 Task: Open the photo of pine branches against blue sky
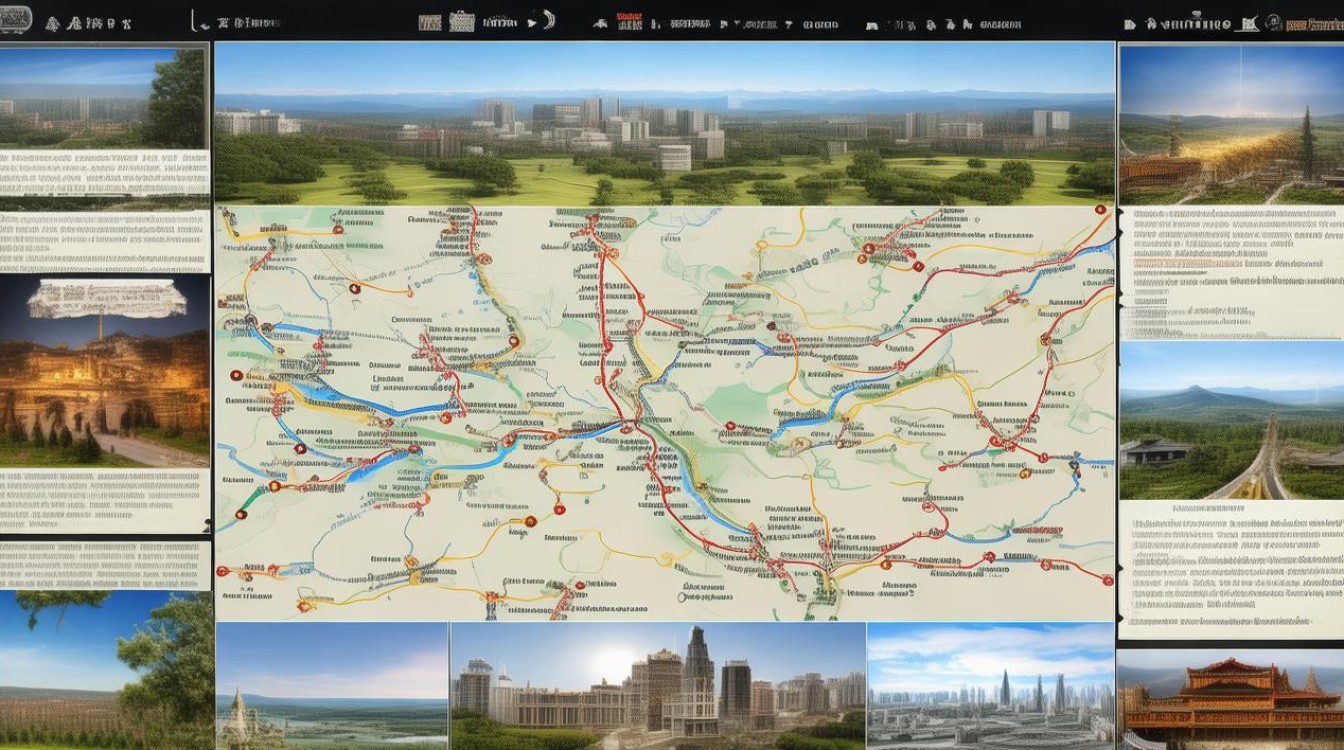pos(105,670)
